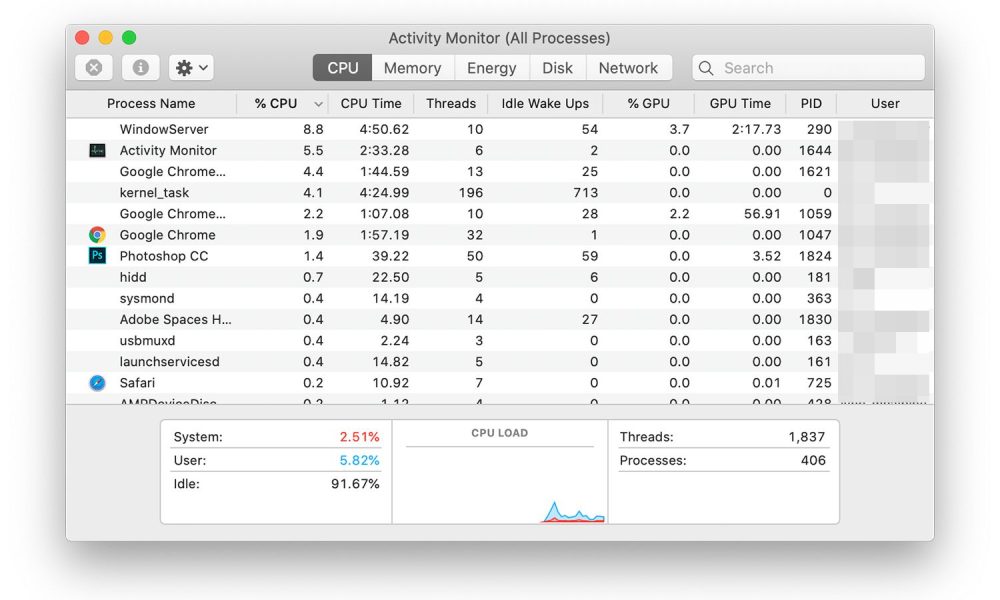Click the green full screen window button
This screenshot has width=1000, height=600.
[x=129, y=38]
